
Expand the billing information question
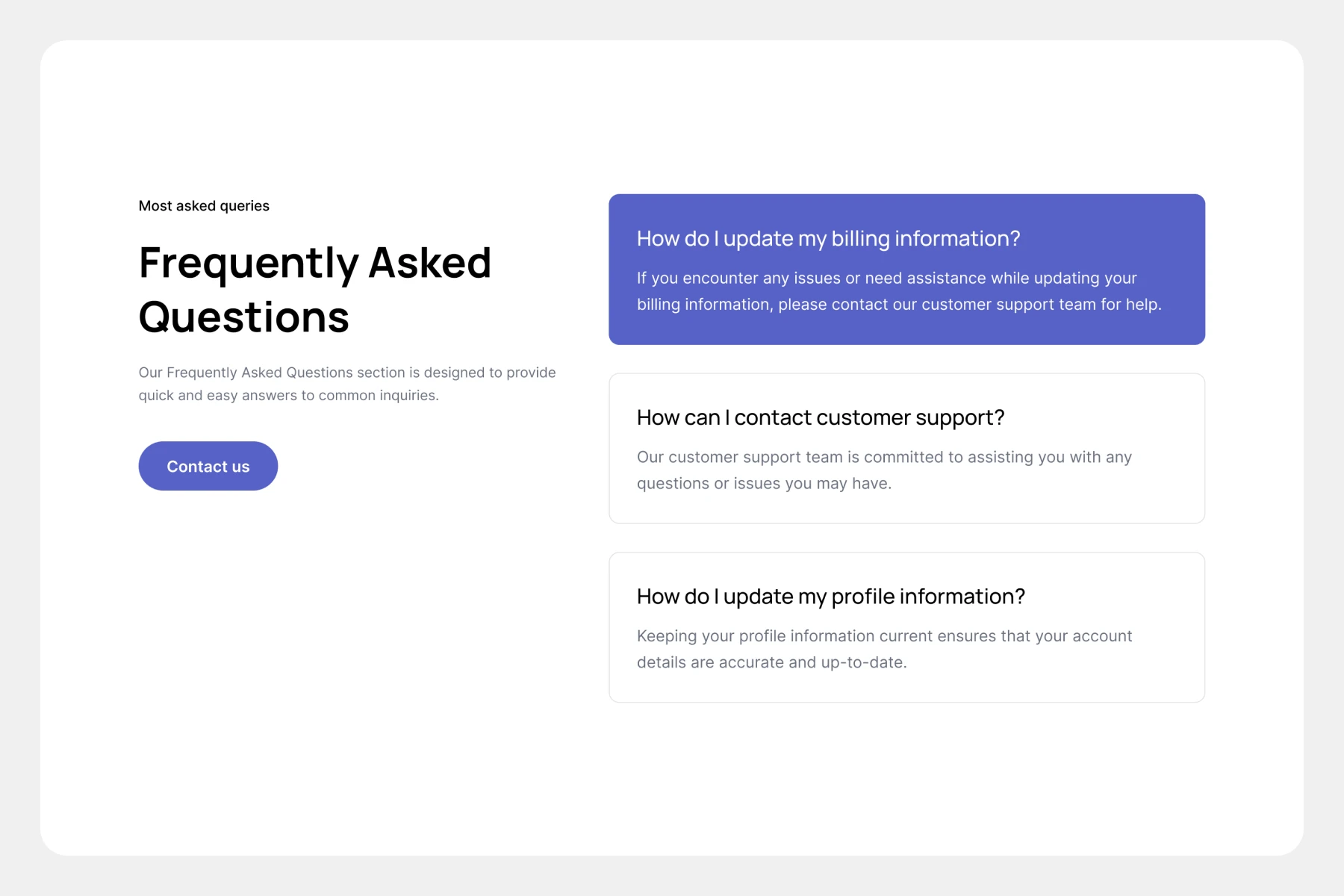tap(827, 239)
